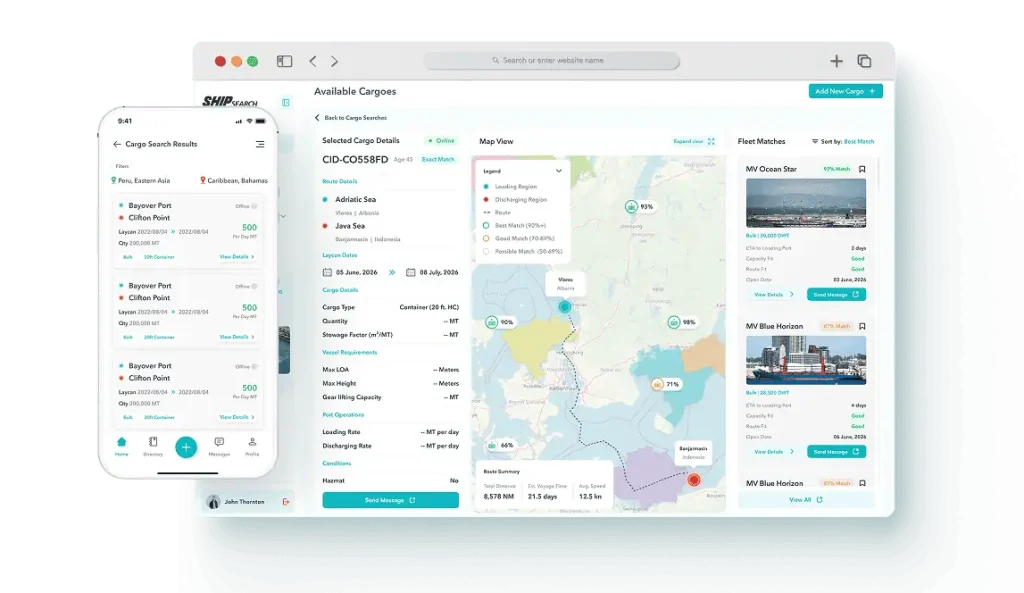Click the browser sidebar toggle icon
This screenshot has width=1024, height=593.
tap(284, 61)
